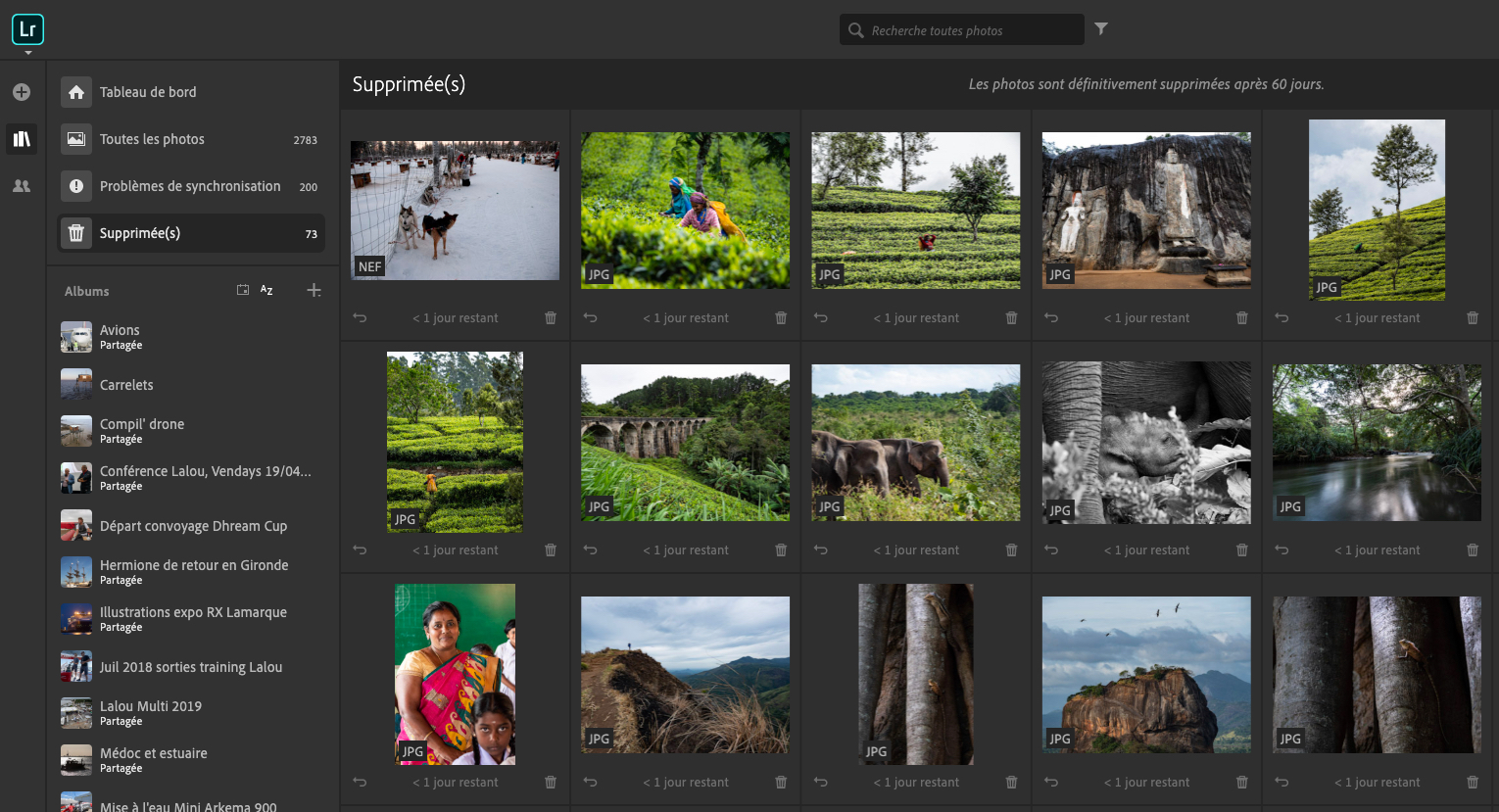Select the tea pickers thumbnail
The height and width of the screenshot is (812, 1499).
685,211
